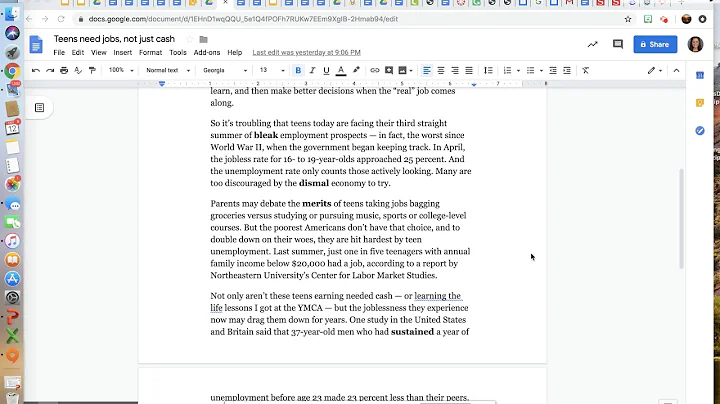Open the Edit menu
The image size is (720, 404).
tap(78, 52)
